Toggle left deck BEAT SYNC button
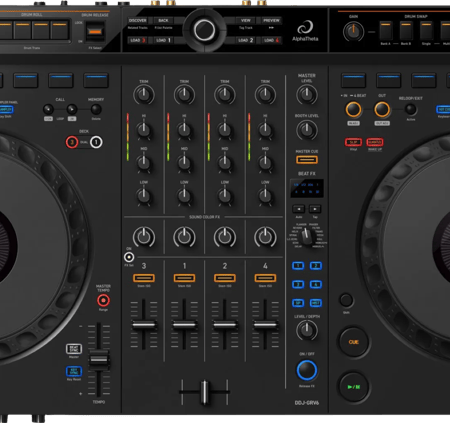This screenshot has height=423, width=450. point(74,349)
